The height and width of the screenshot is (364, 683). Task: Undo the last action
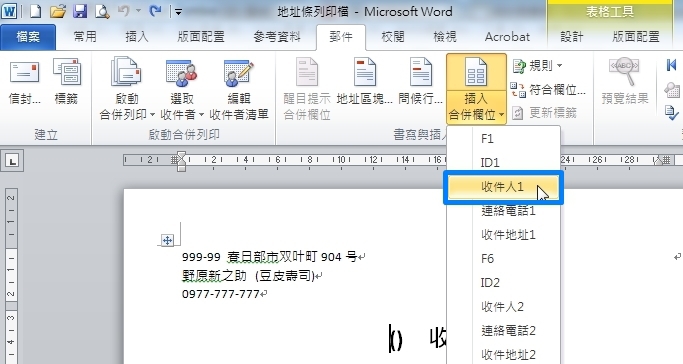123,11
